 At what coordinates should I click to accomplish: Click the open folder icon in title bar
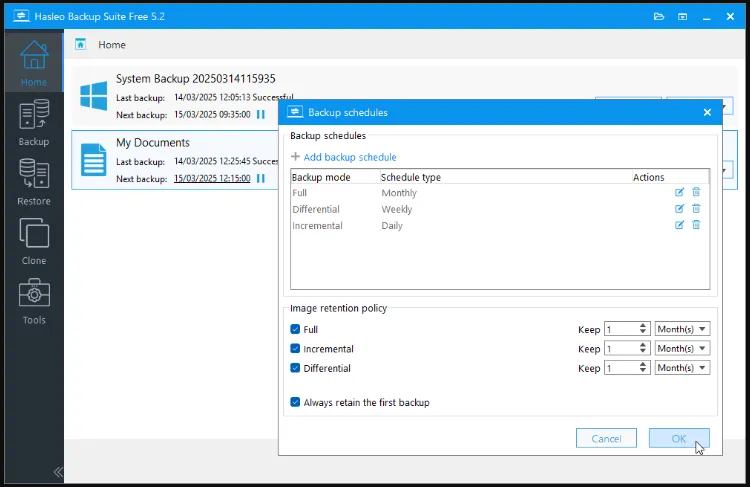point(659,17)
